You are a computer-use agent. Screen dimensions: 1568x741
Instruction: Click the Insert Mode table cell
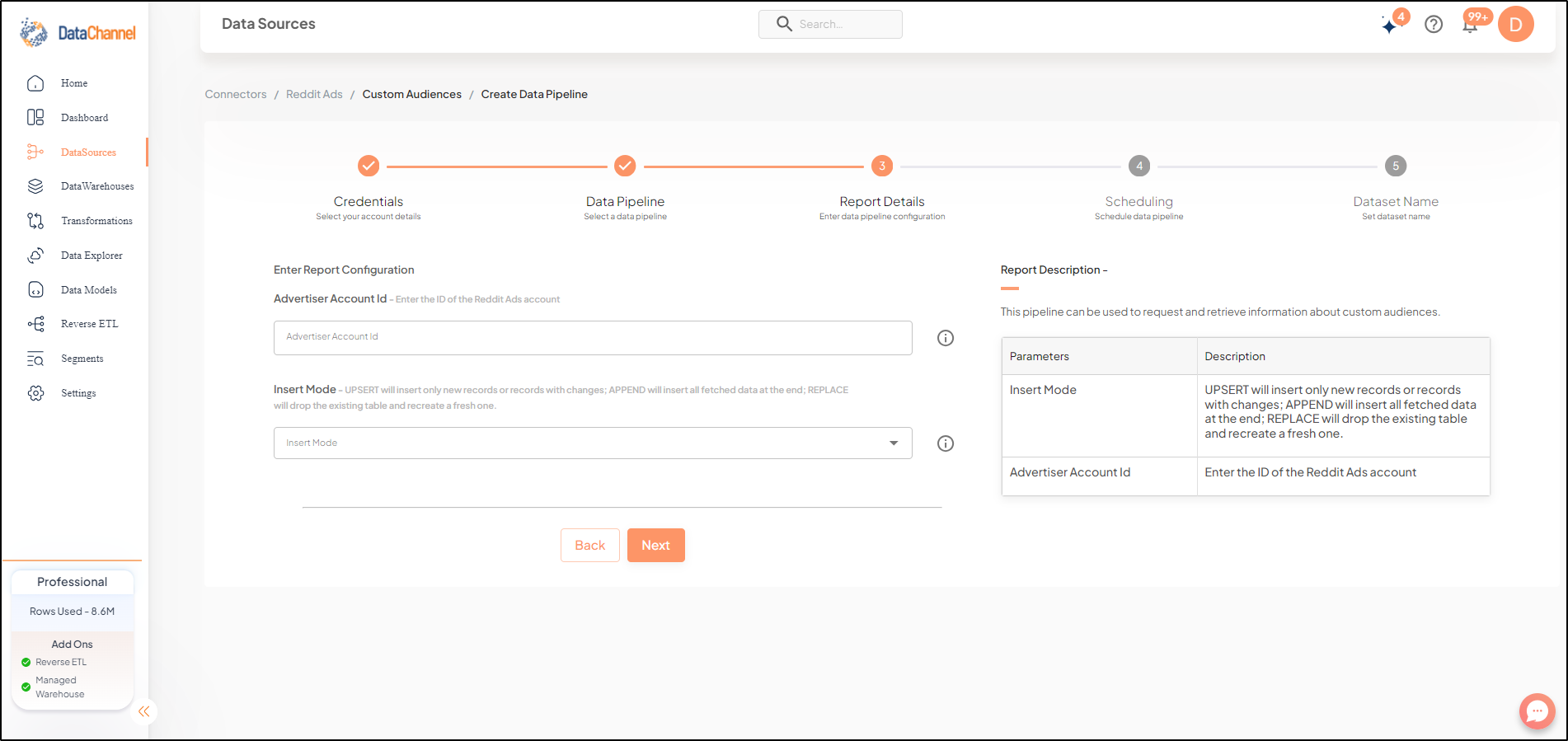click(1099, 416)
